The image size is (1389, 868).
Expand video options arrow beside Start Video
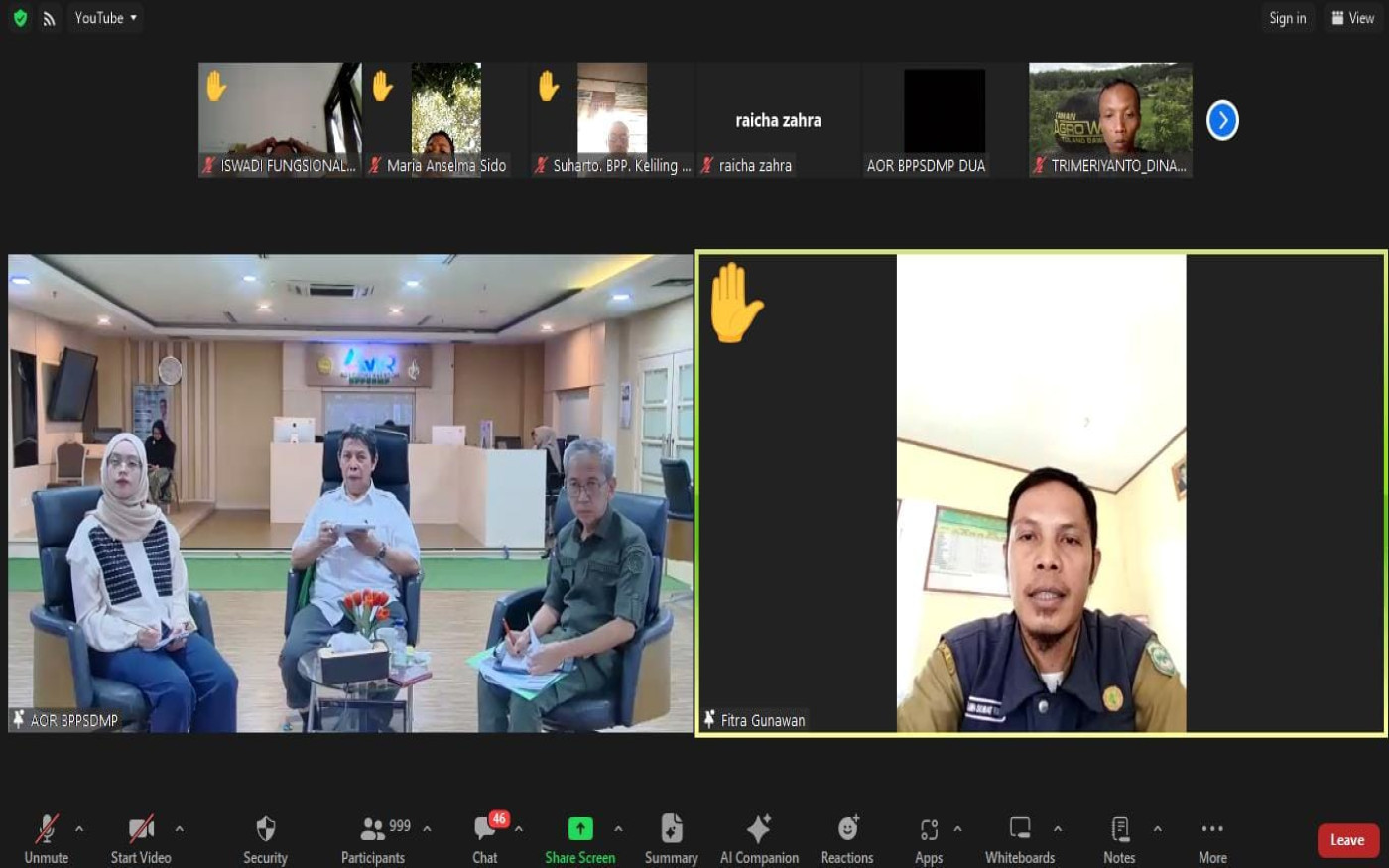[180, 829]
